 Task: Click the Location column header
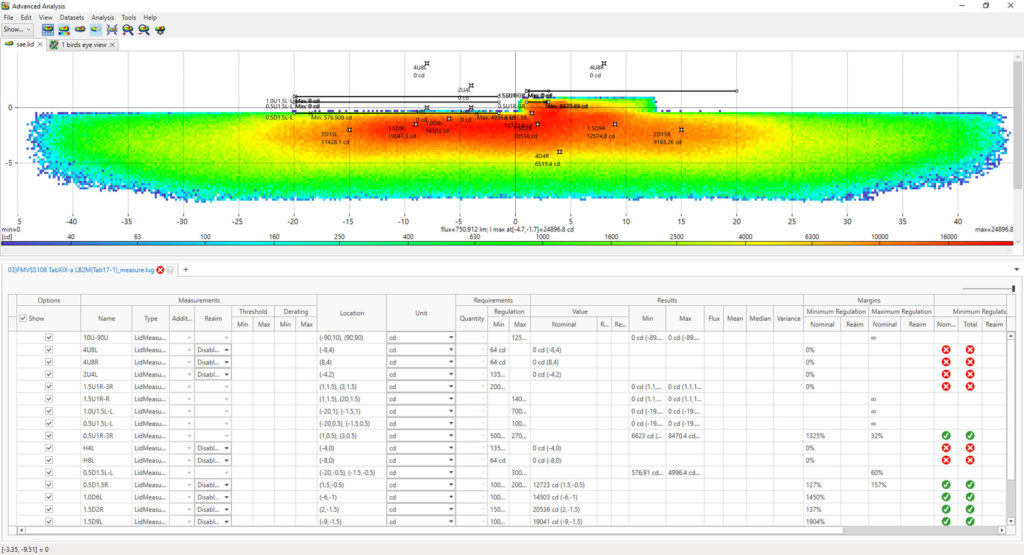click(351, 313)
